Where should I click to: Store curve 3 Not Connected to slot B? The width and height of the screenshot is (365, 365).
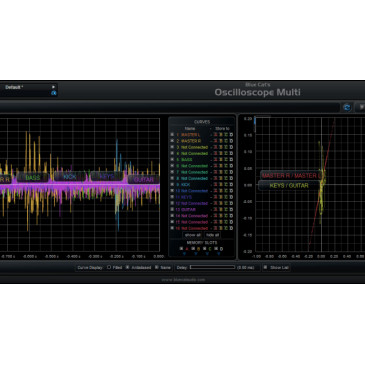(221, 147)
